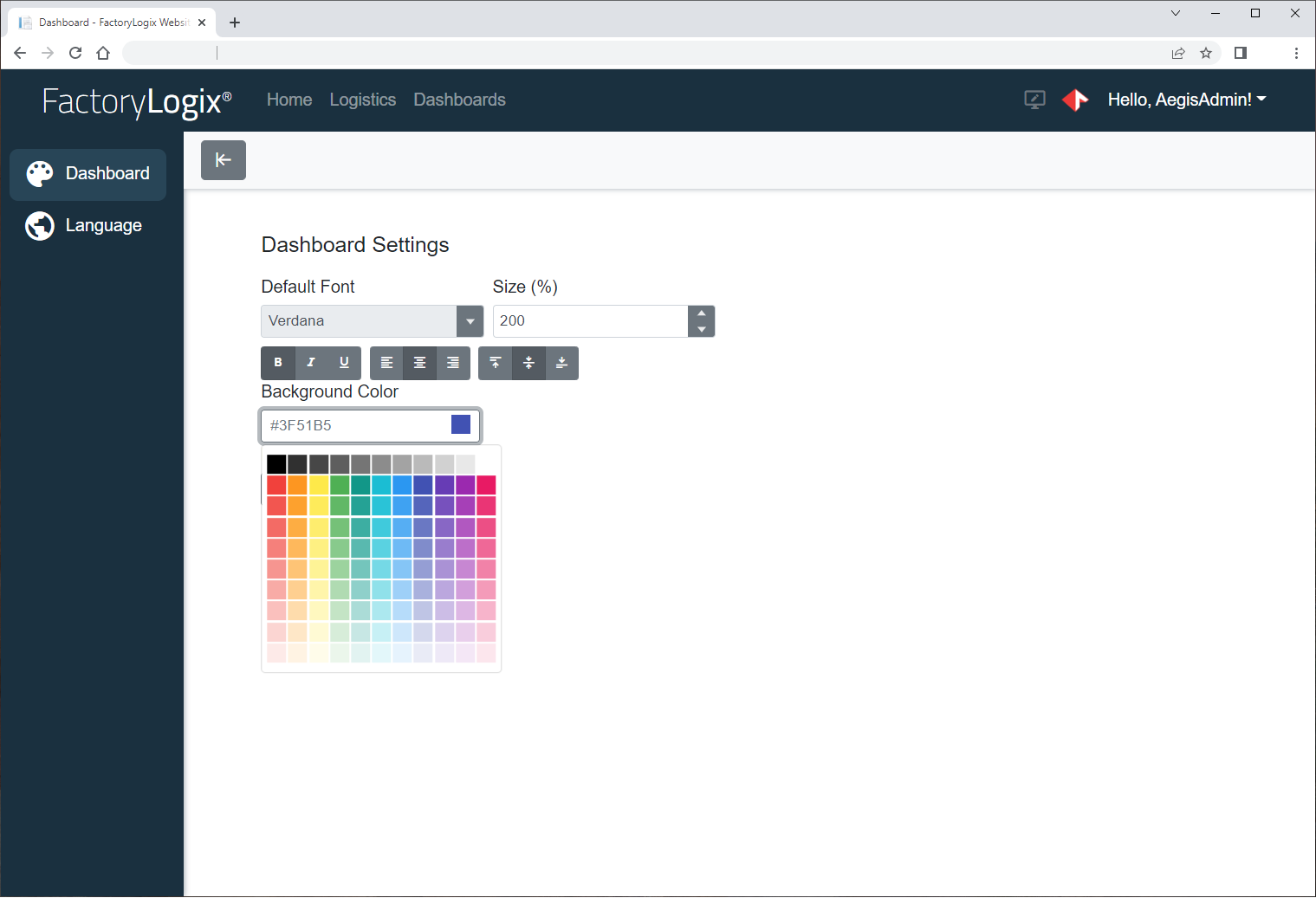Open the Language section in sidebar
Viewport: 1316px width, 898px height.
(88, 225)
